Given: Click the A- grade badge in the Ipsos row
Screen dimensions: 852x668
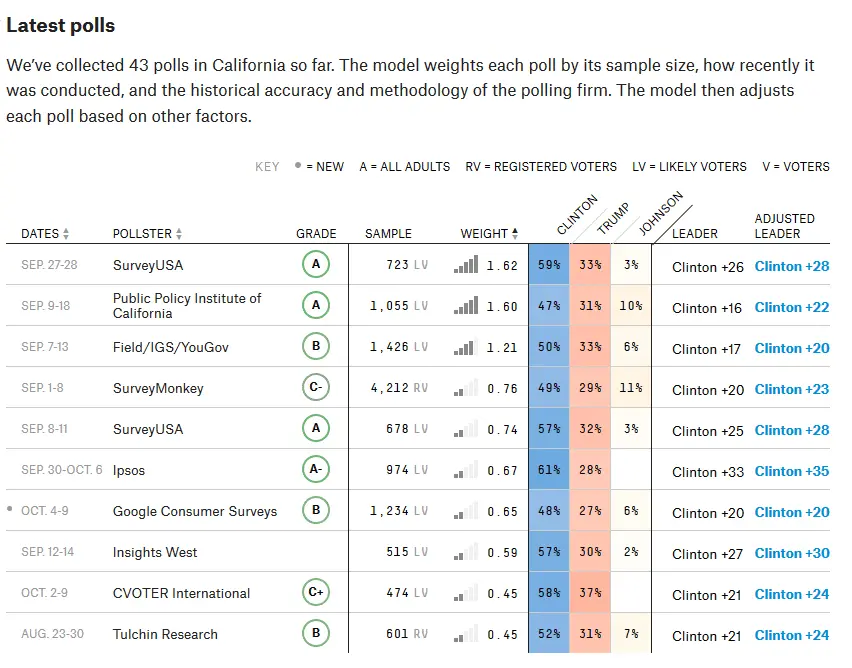Looking at the screenshot, I should click(316, 470).
